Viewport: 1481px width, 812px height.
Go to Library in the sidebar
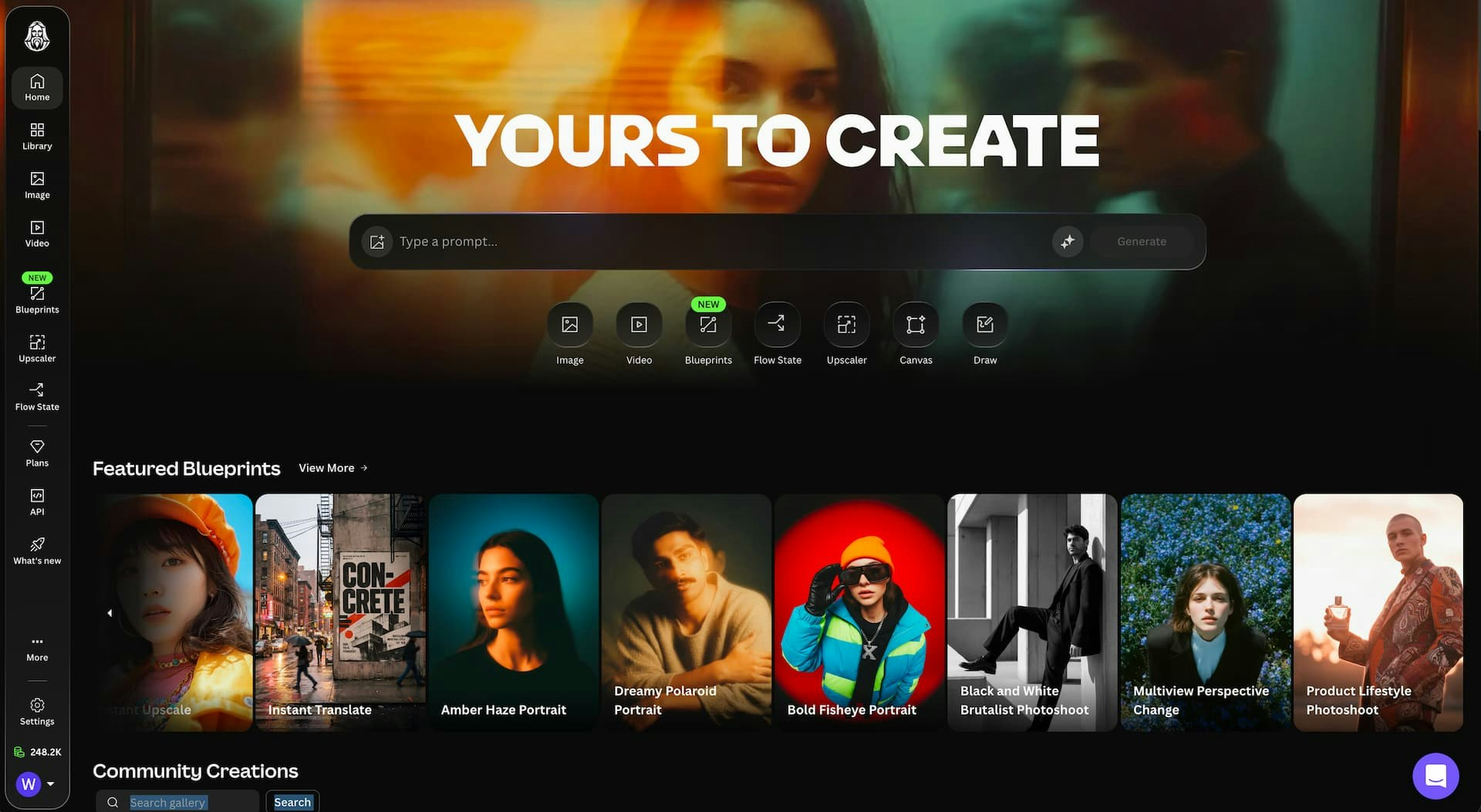click(x=37, y=136)
